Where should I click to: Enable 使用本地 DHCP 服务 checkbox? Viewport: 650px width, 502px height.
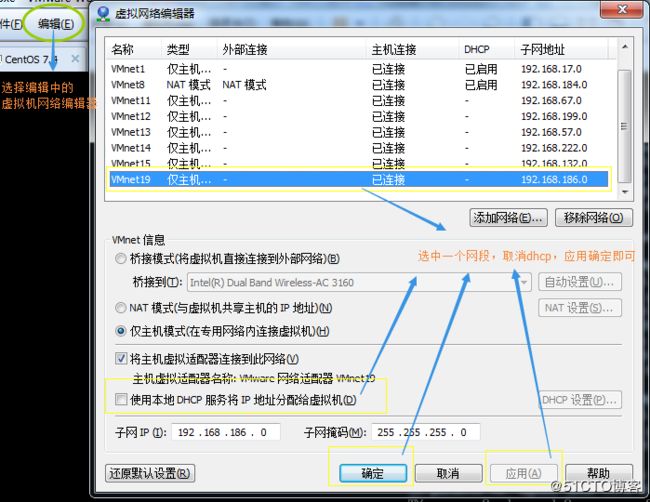point(121,400)
